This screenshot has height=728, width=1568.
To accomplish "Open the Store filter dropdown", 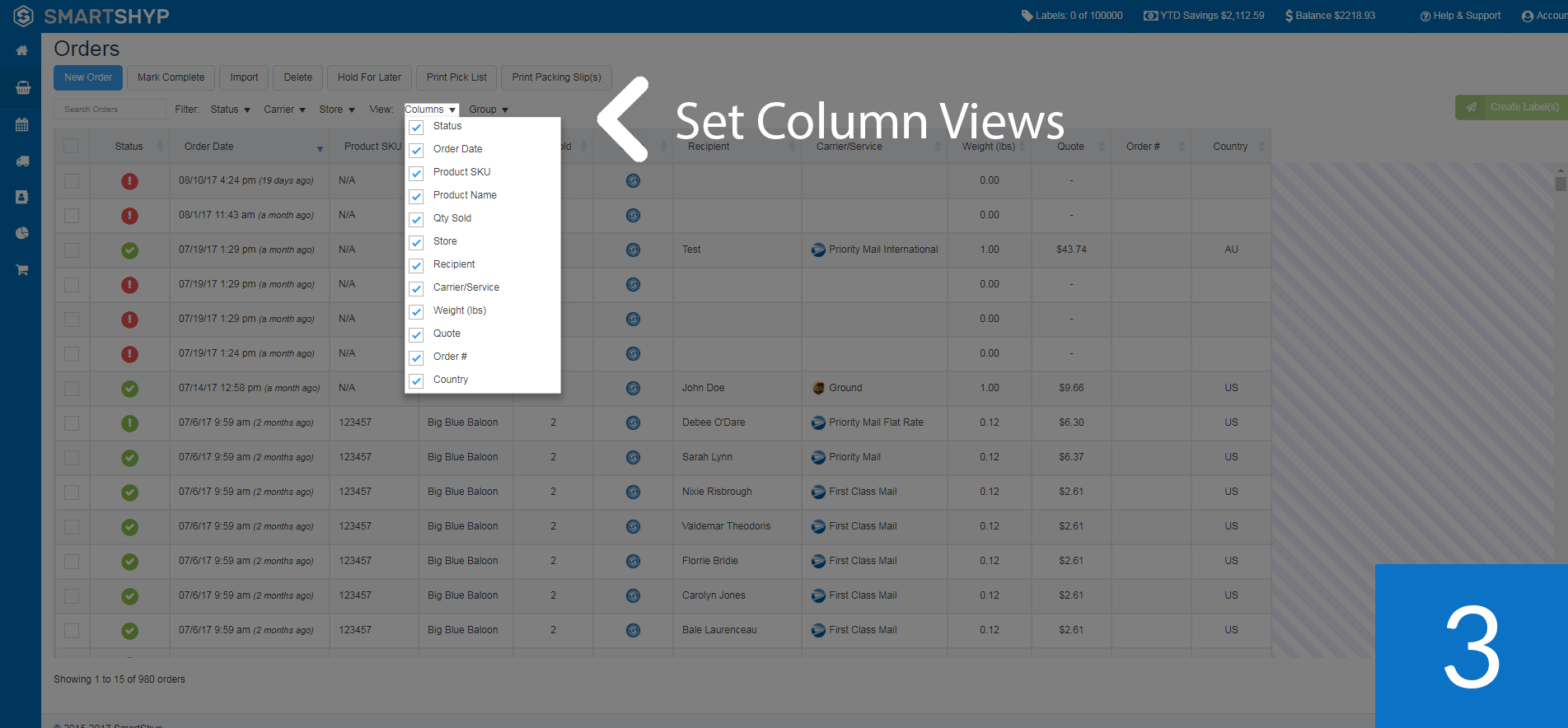I will (337, 110).
